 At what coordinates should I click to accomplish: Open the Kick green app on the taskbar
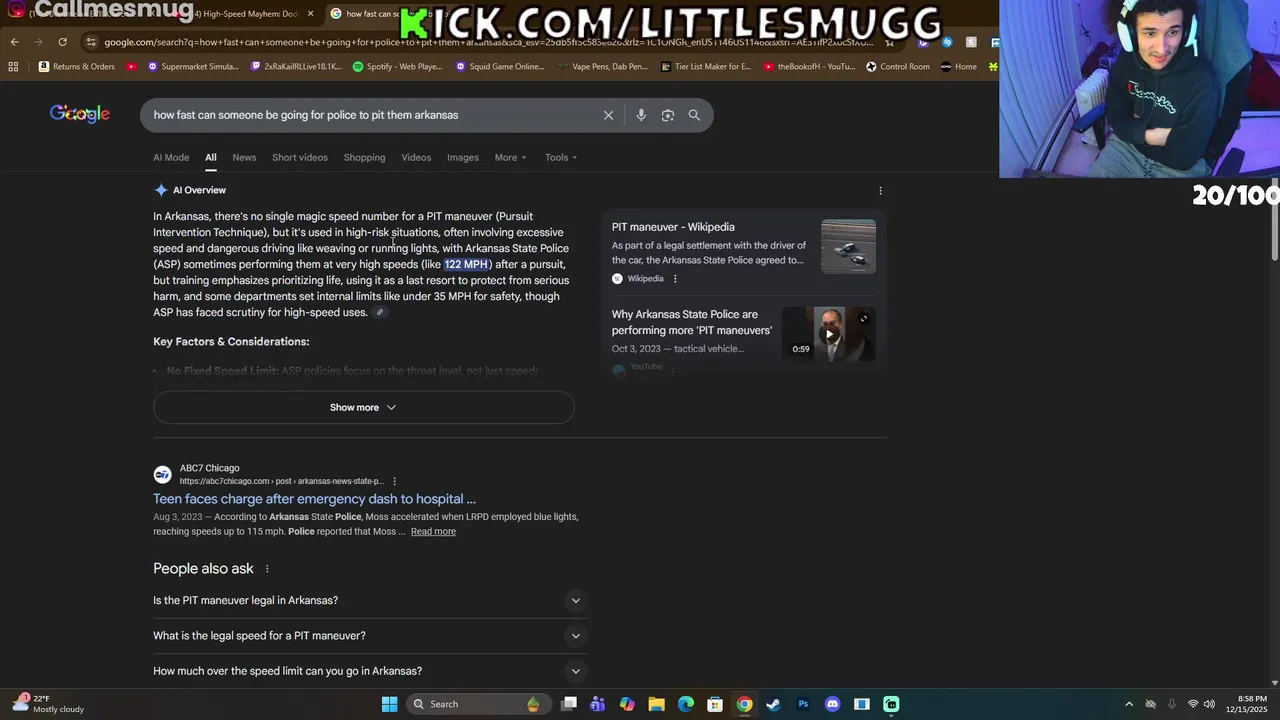click(891, 704)
